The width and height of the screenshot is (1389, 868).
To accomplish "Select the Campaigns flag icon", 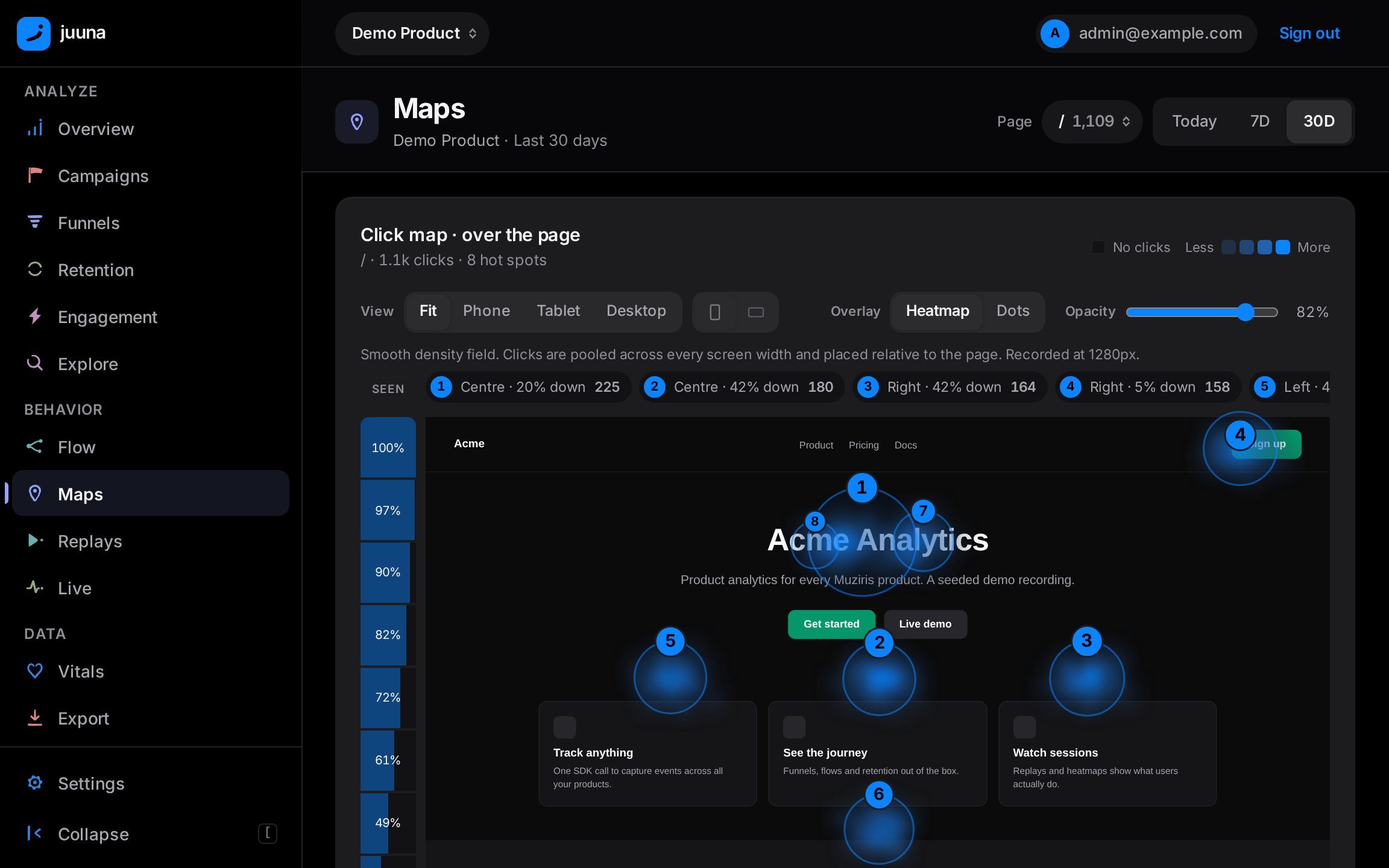I will (35, 175).
